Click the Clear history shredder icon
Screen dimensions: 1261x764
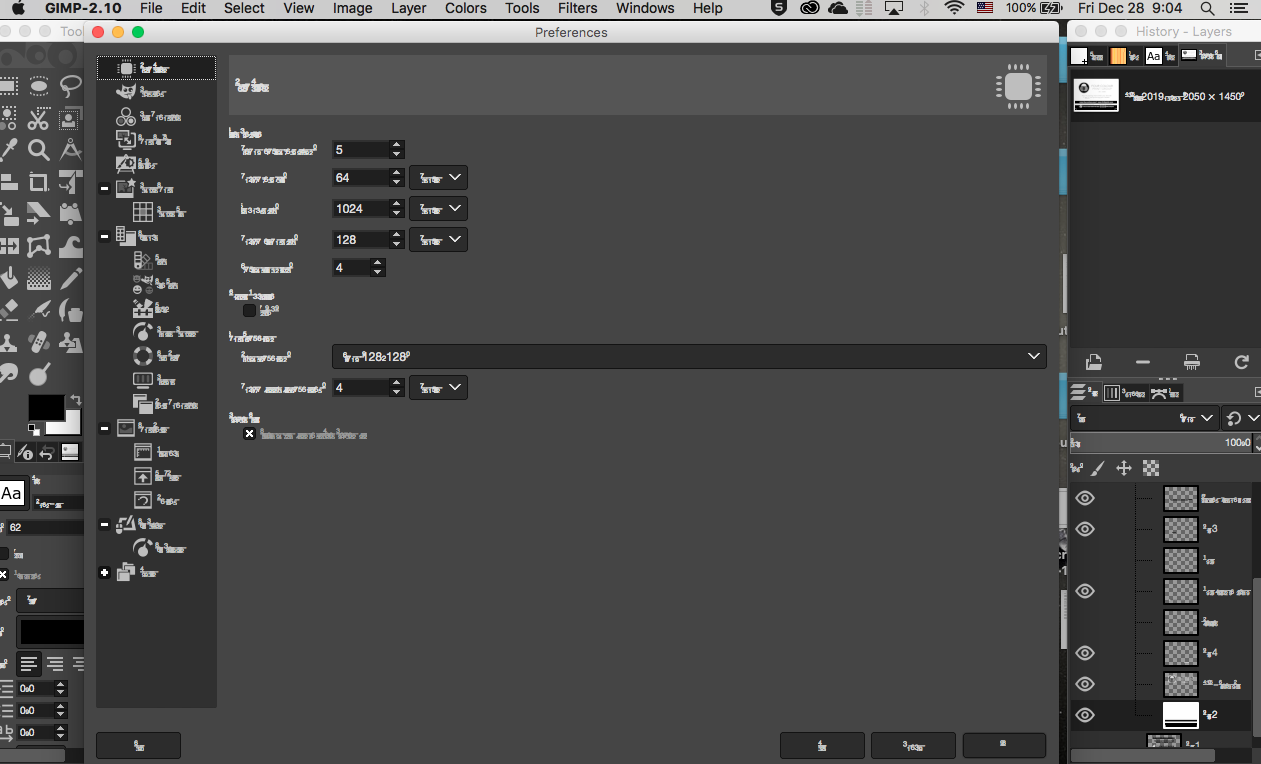click(1191, 362)
